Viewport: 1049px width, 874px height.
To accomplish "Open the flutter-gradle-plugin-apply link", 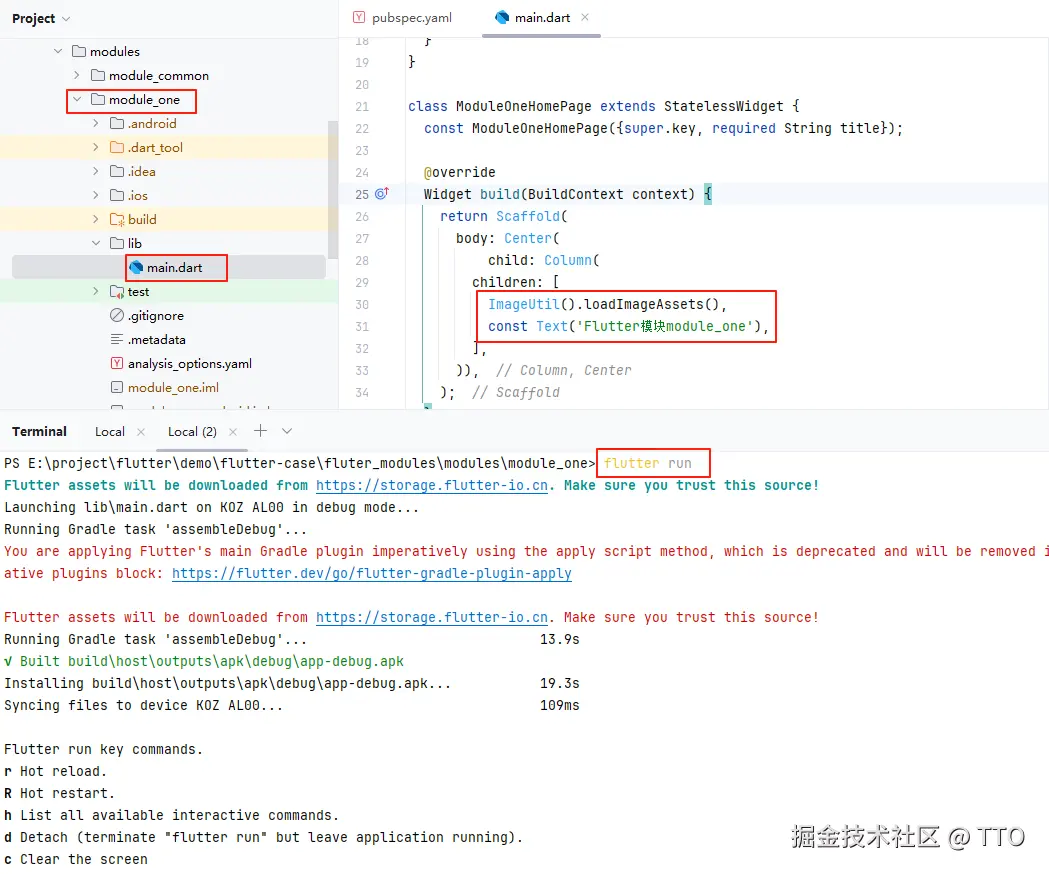I will 371,574.
